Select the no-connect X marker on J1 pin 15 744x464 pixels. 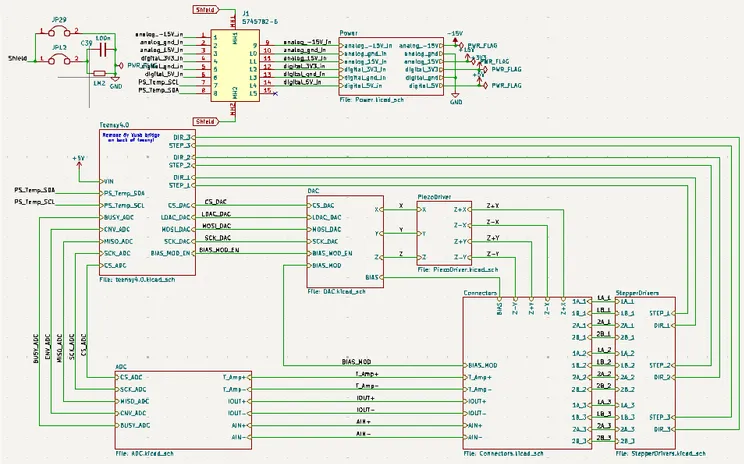pyautogui.click(x=274, y=92)
